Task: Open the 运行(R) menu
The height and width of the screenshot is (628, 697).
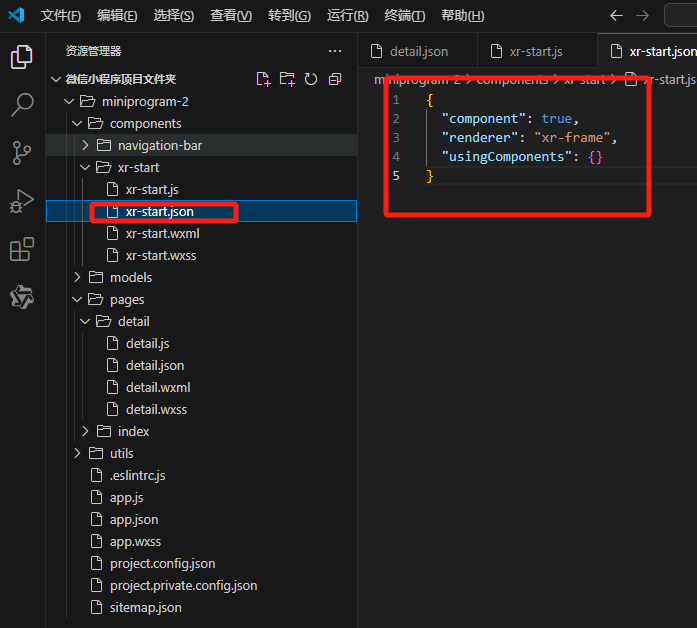Action: click(x=348, y=16)
